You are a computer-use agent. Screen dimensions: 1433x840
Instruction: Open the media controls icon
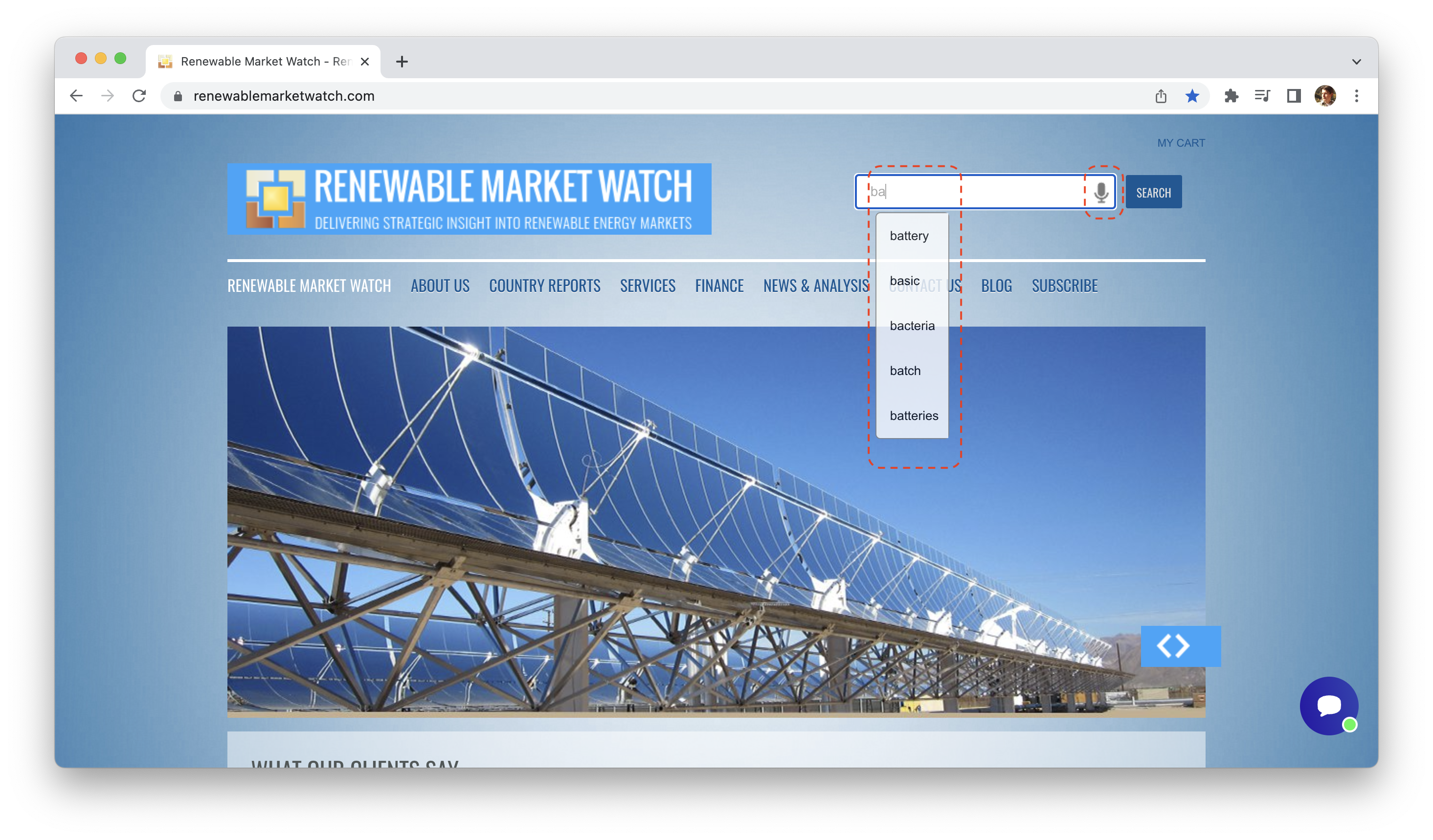[x=1262, y=96]
